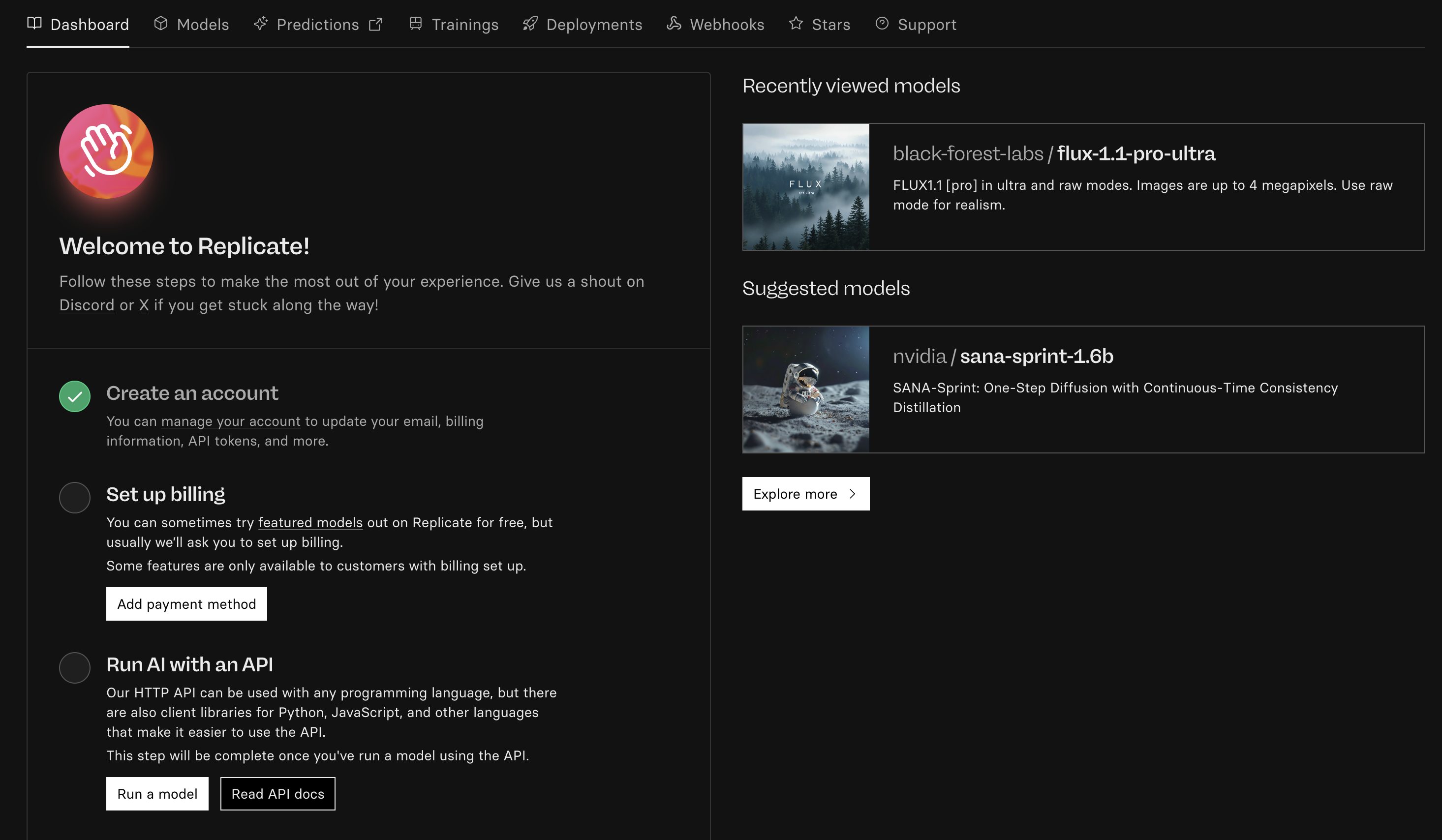Screen dimensions: 1442x840
Task: Click the Support question-mark icon
Action: tap(882, 24)
